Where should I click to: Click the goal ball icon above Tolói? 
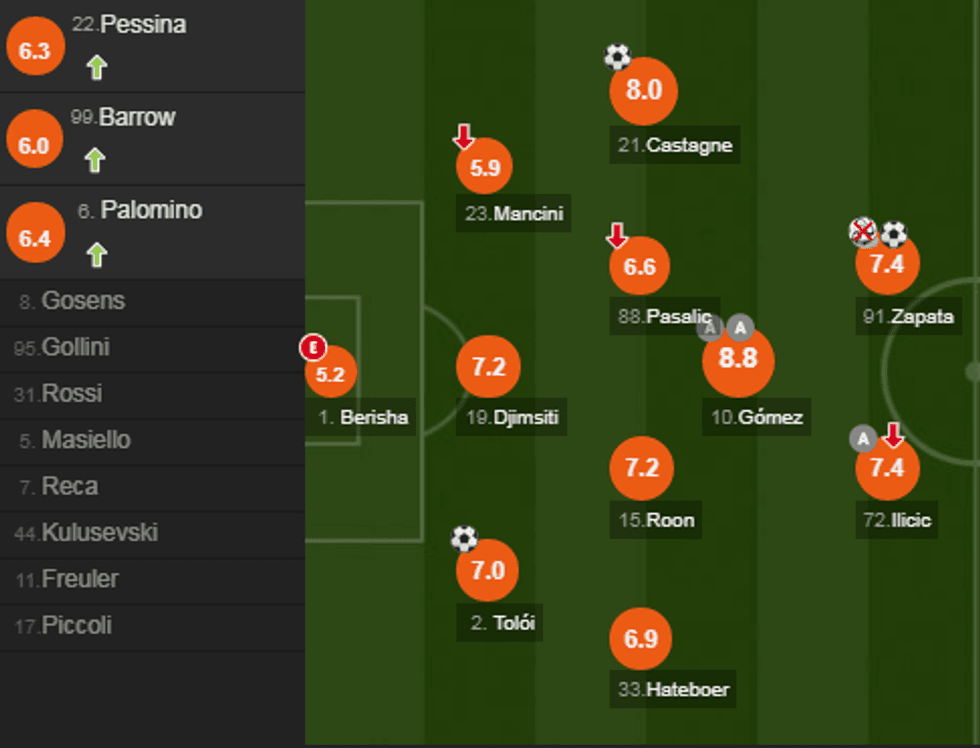pos(464,539)
